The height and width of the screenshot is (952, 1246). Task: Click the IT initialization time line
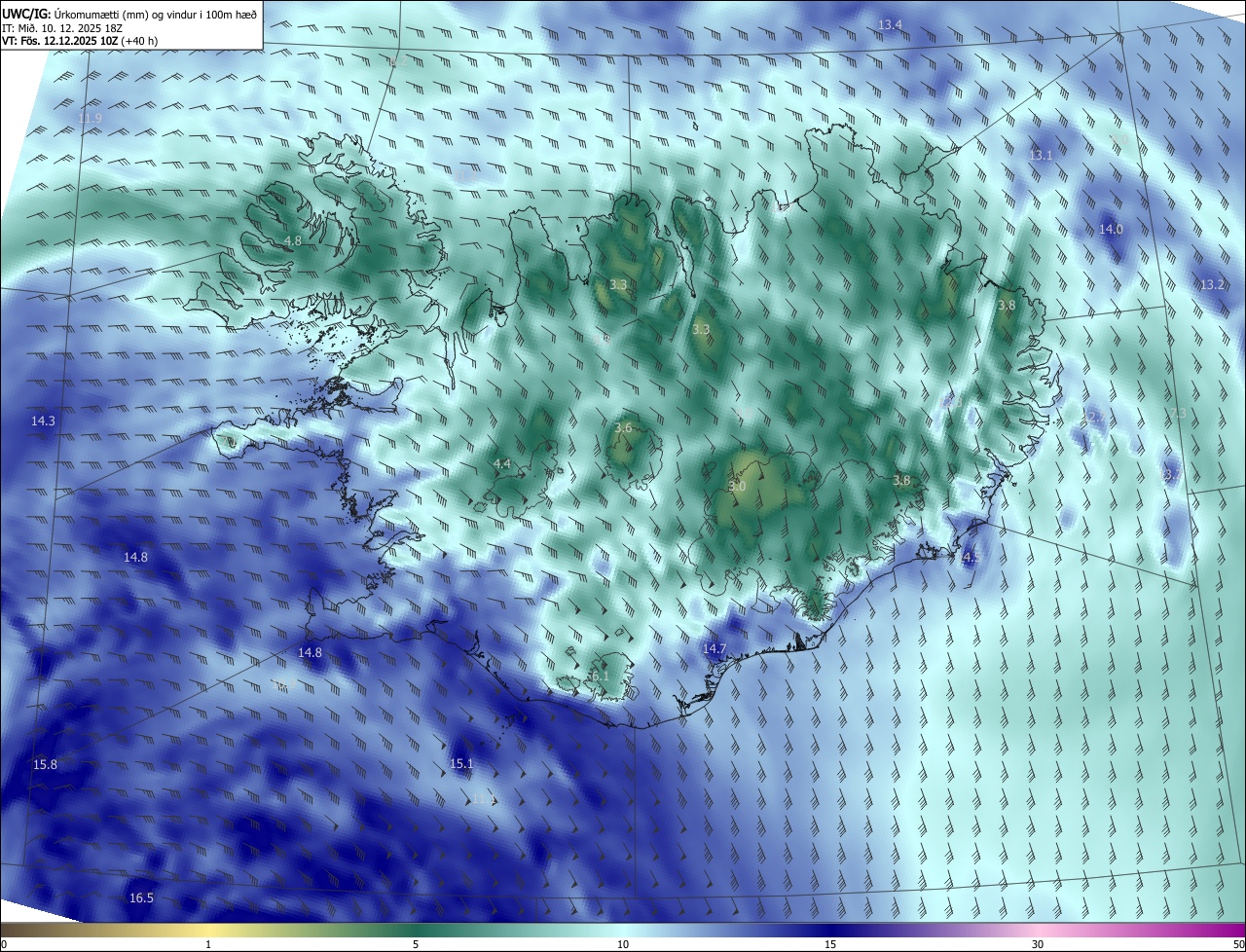coord(62,28)
